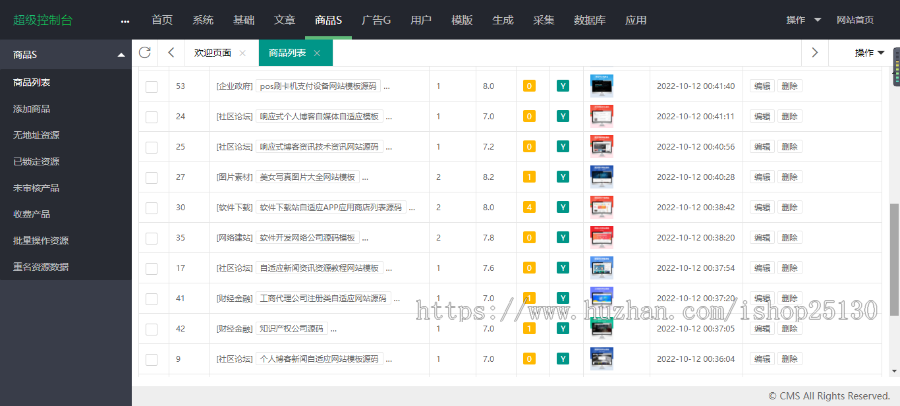900x406 pixels.
Task: Click the orange 4 badge in row 30
Action: pos(529,207)
